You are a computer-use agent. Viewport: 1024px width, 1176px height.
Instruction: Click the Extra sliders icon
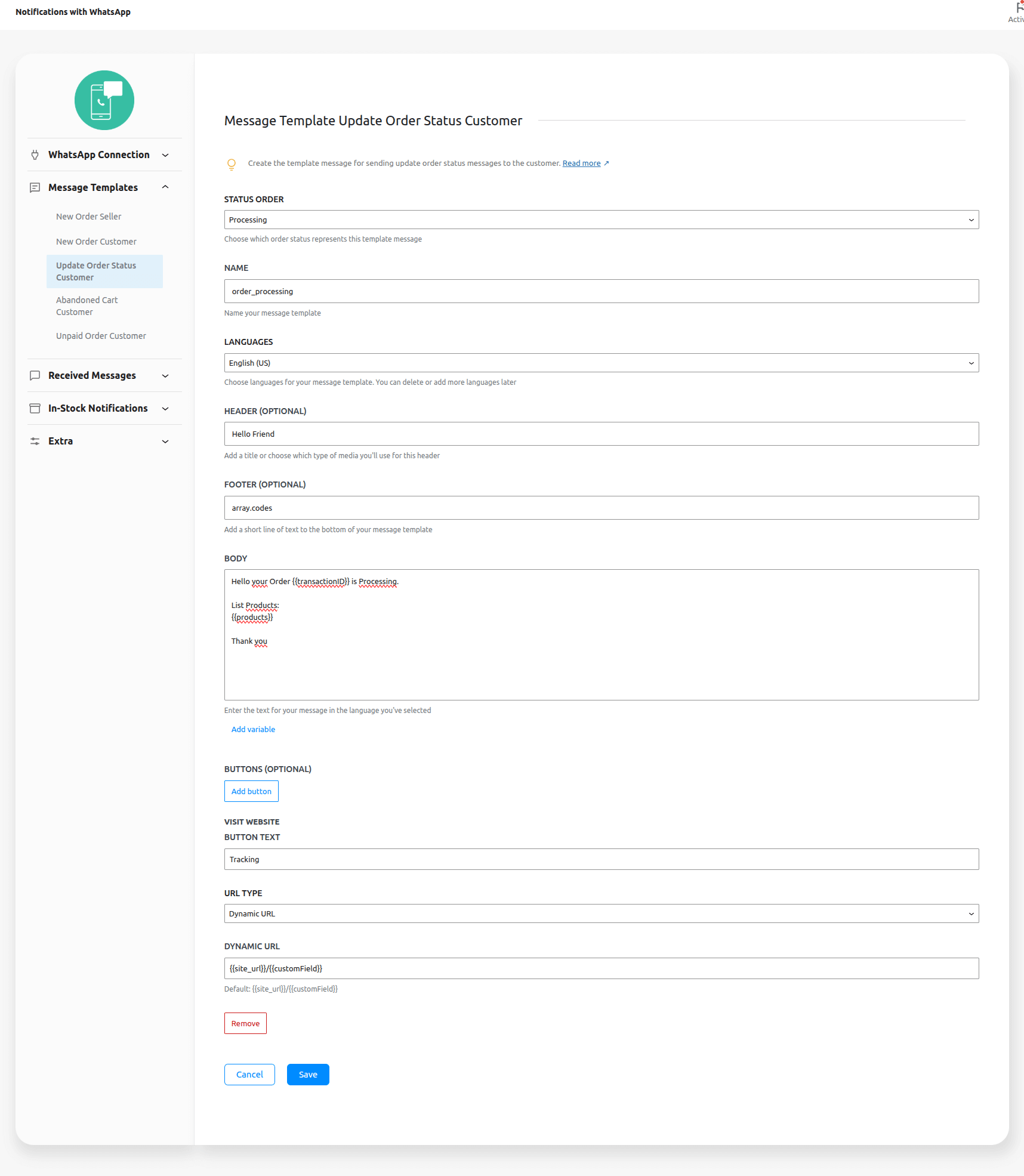(35, 442)
